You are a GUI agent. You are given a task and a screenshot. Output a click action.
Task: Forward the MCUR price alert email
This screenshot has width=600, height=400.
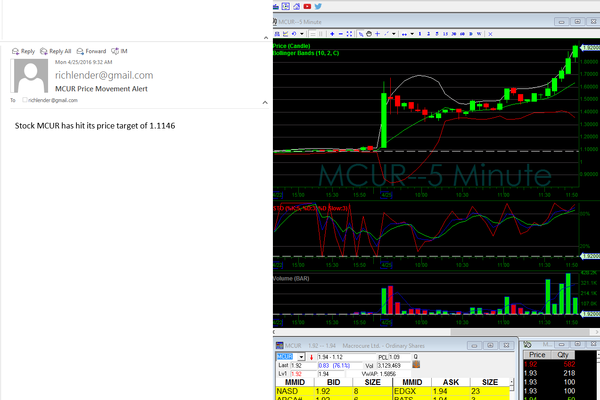(92, 51)
